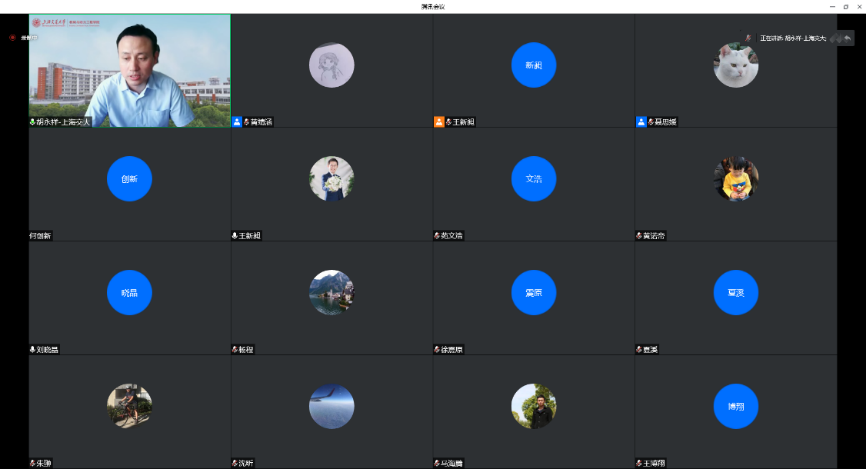Click the green microphone icon on the speaker's video
Screen dimensions: 866x469
point(33,122)
